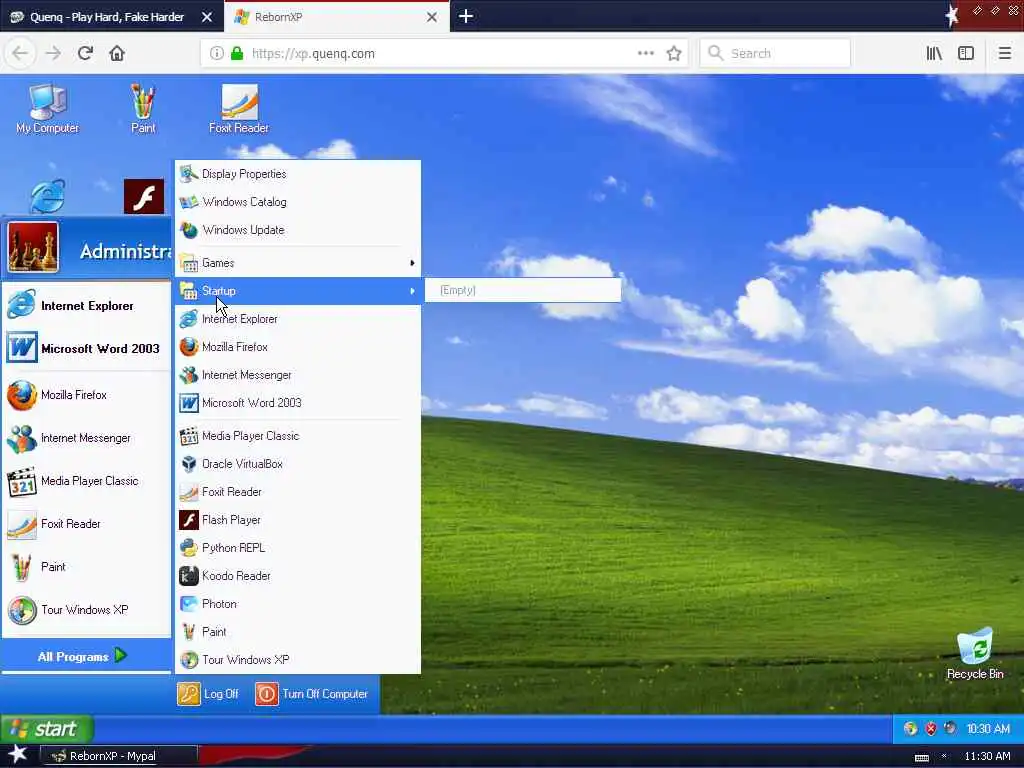Open browser hamburger menu

point(1004,54)
